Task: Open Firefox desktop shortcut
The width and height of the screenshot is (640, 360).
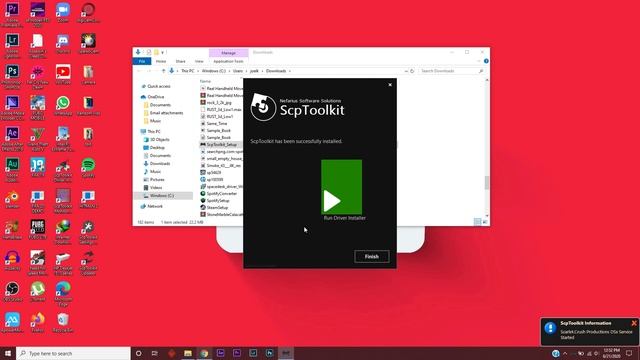Action: pyautogui.click(x=38, y=322)
